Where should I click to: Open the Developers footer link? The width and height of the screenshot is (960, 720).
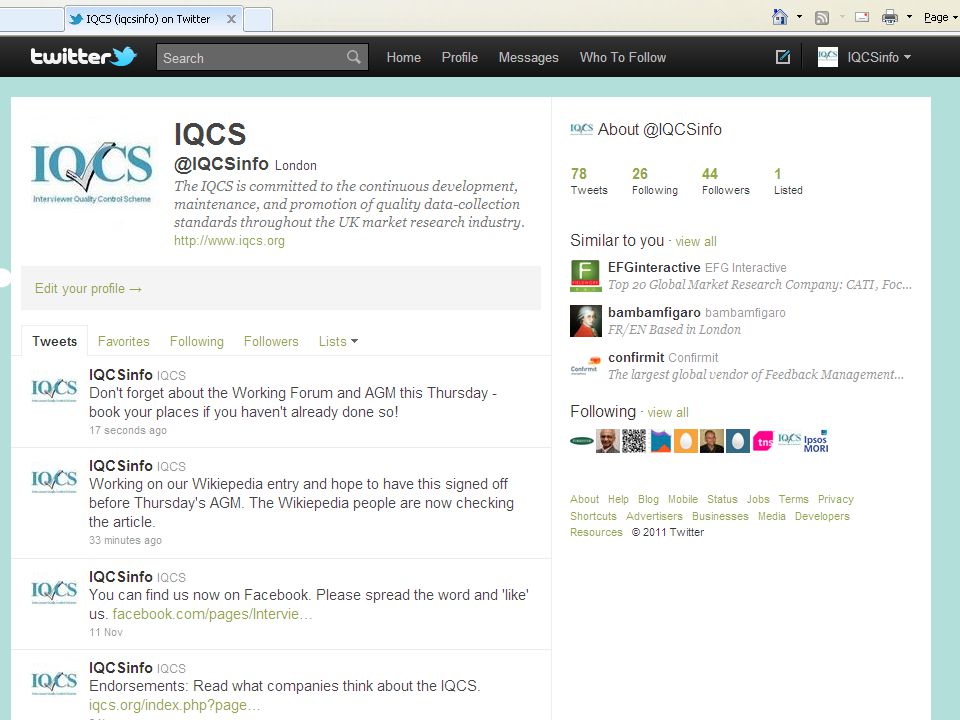click(822, 516)
